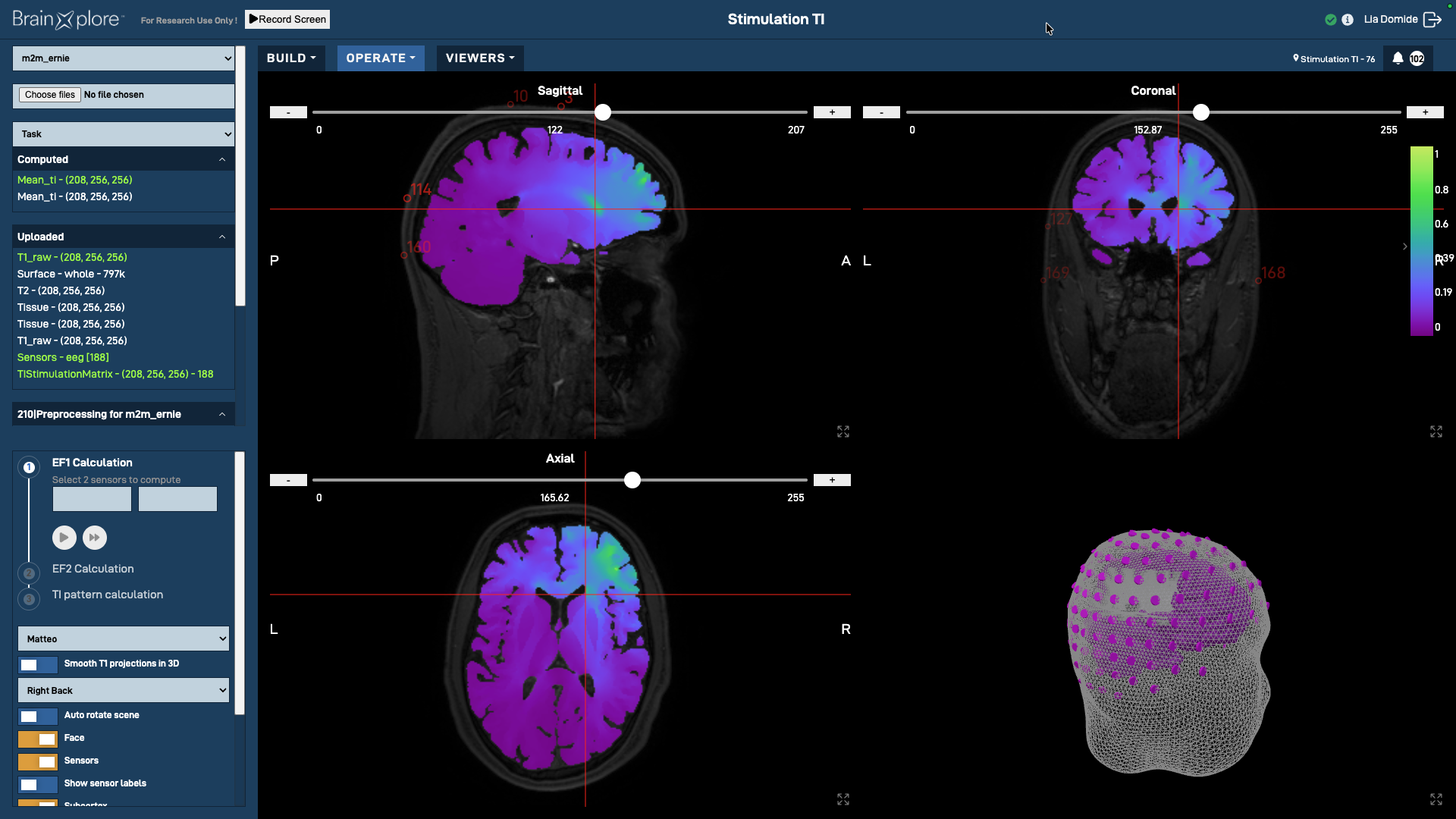Click the second sensor input field
Image resolution: width=1456 pixels, height=819 pixels.
click(x=177, y=499)
